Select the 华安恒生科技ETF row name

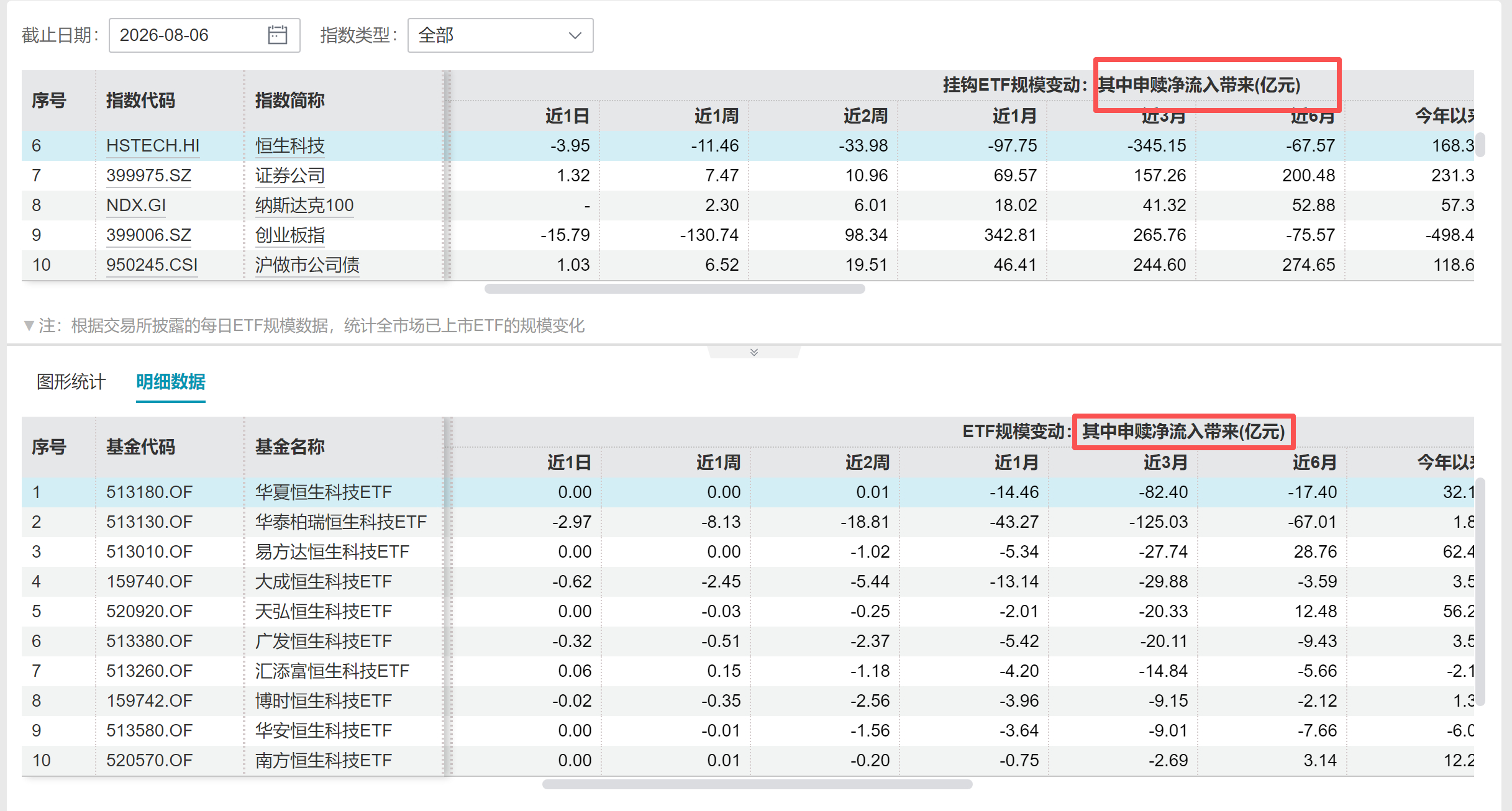tap(324, 730)
